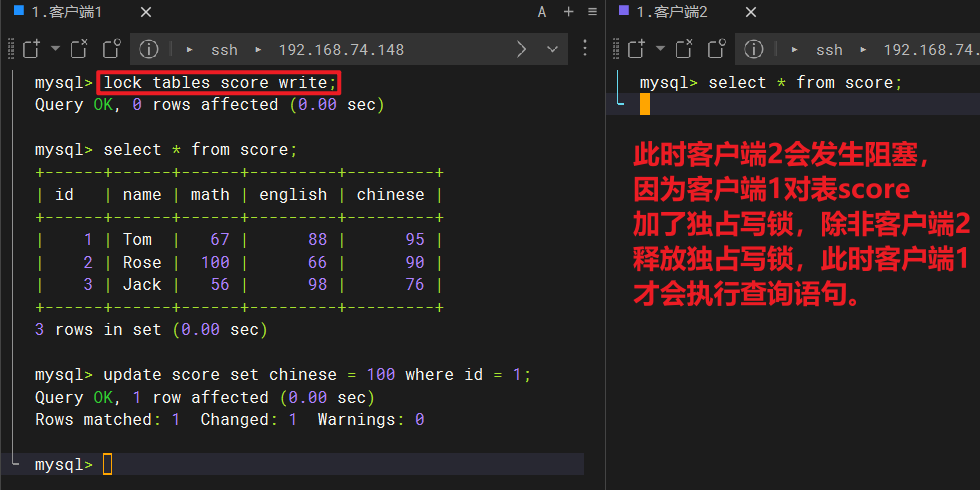Click 'select * from score;' in 客户端1 terminal
The width and height of the screenshot is (980, 490).
pyautogui.click(x=200, y=150)
